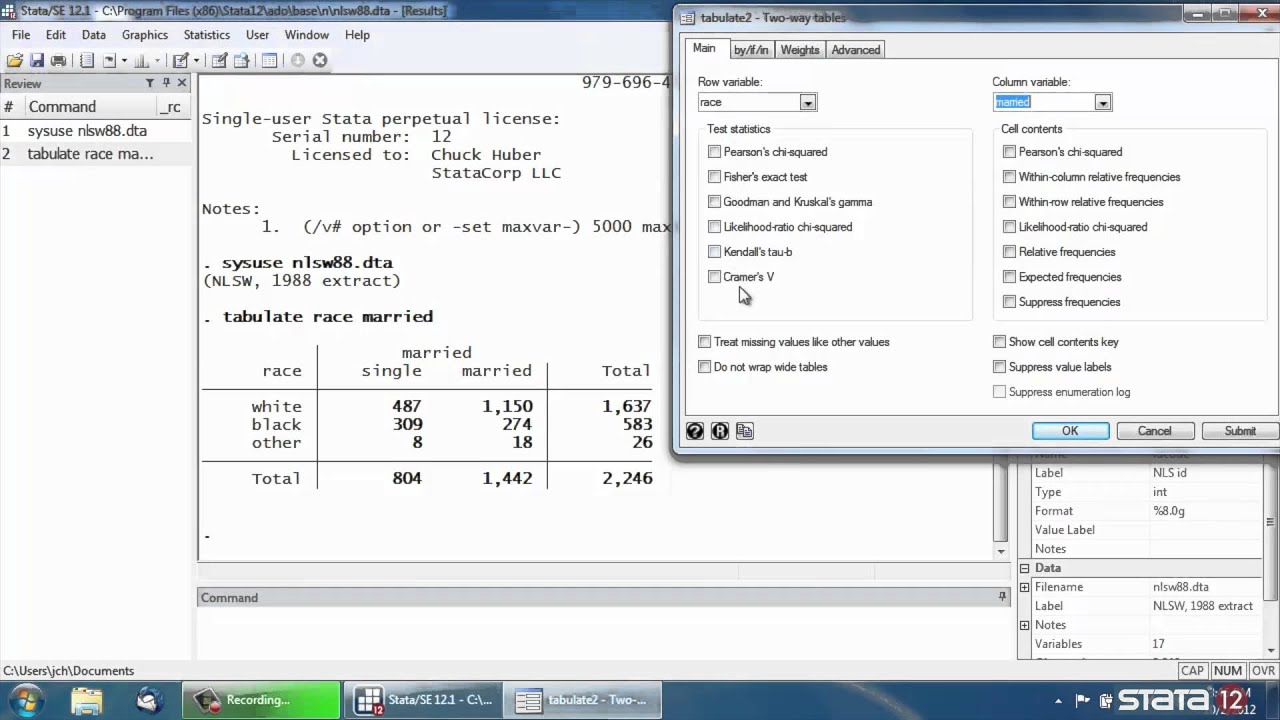Viewport: 1280px width, 720px height.
Task: Click the Open file toolbar icon
Action: point(15,61)
